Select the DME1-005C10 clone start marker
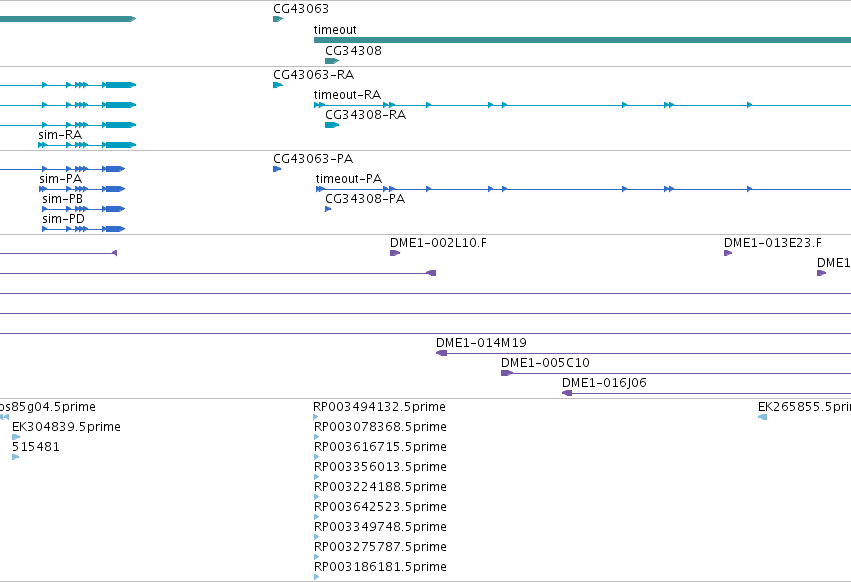The height and width of the screenshot is (582, 851). (506, 373)
